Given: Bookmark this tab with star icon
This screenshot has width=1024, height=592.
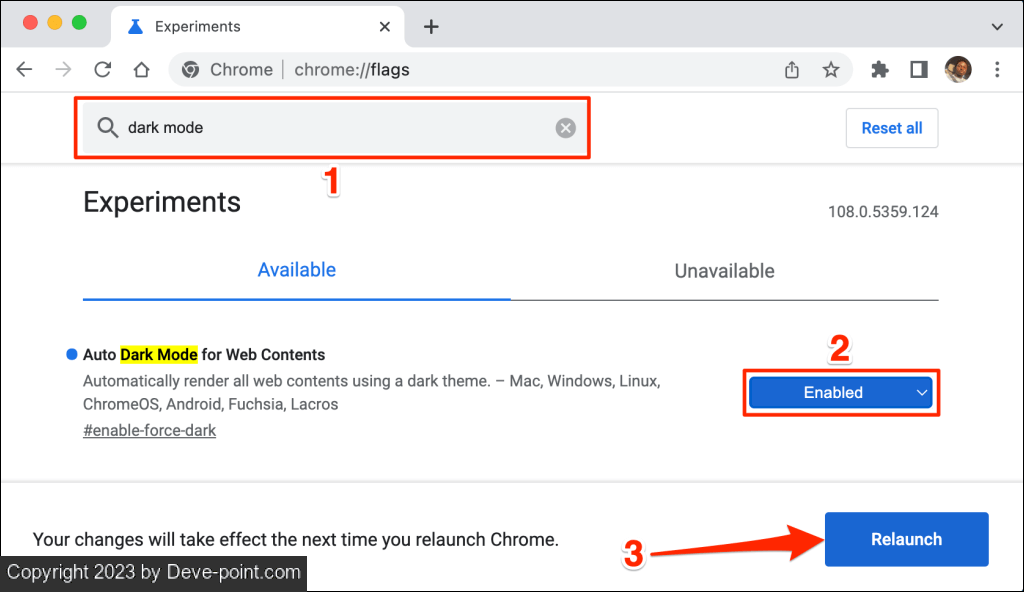Looking at the screenshot, I should tap(830, 70).
